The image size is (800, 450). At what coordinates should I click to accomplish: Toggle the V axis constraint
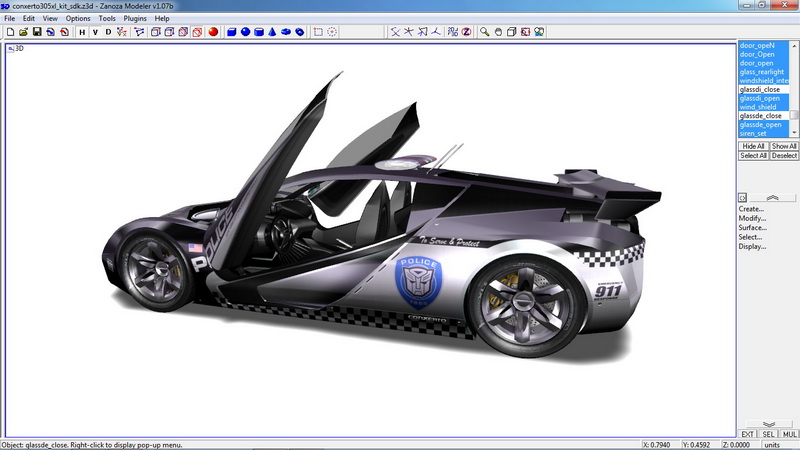point(95,32)
